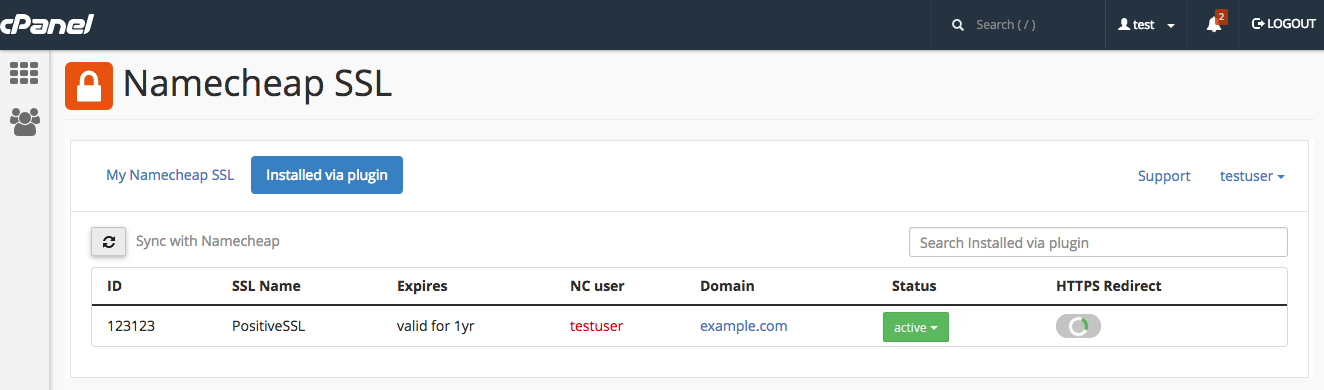The image size is (1324, 390).
Task: Click the PositiveSSL name cell
Action: coord(269,326)
